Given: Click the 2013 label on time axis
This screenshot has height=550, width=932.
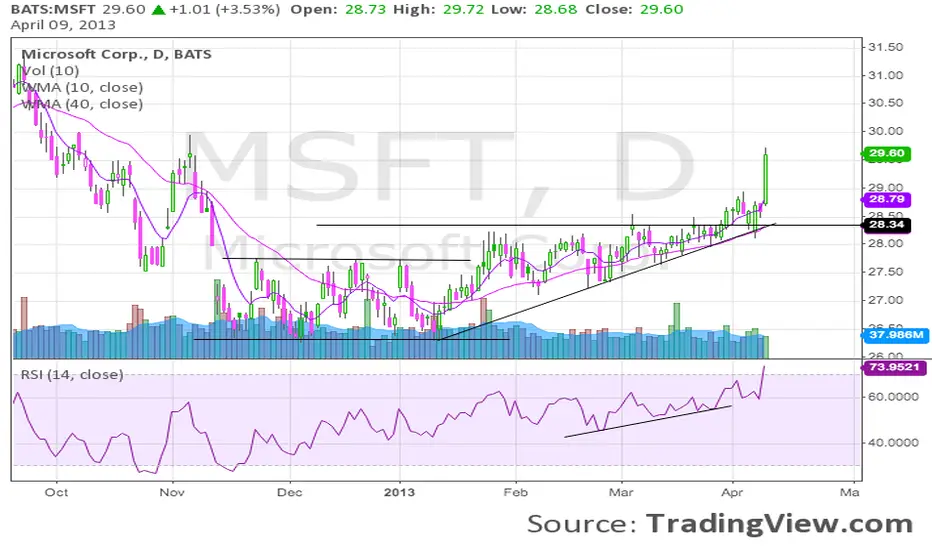Looking at the screenshot, I should coord(399,492).
